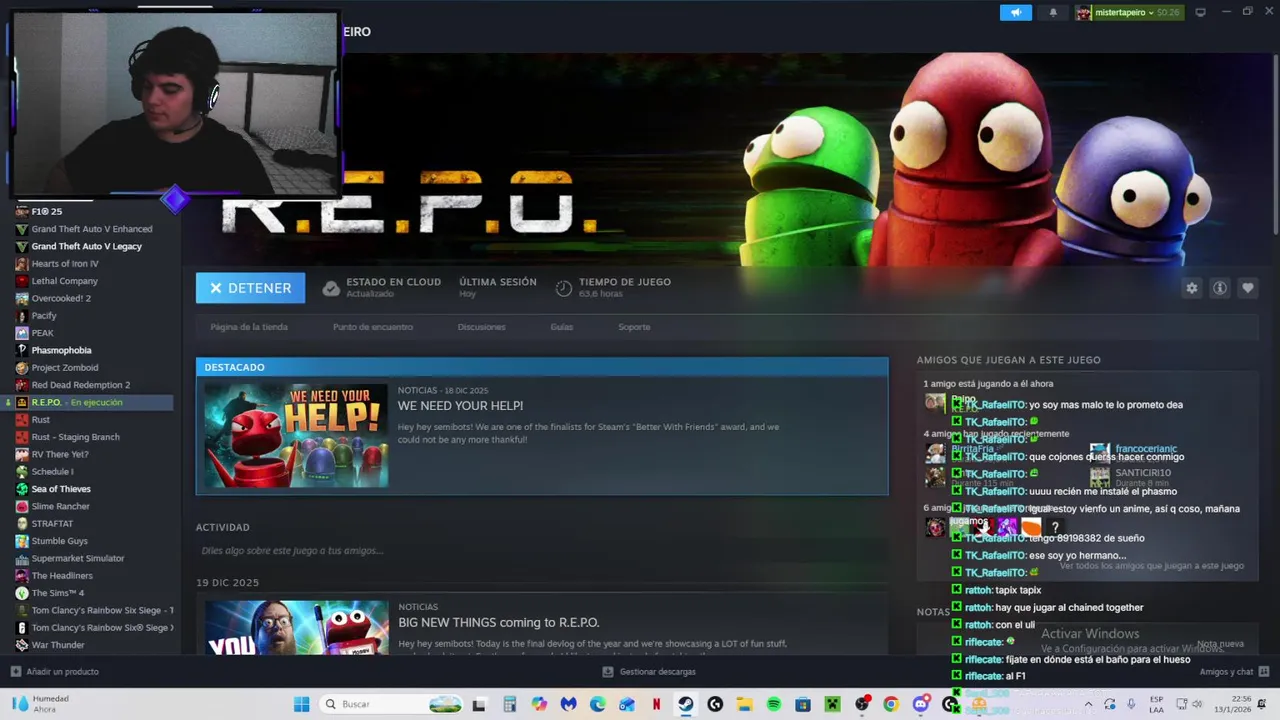Select Grand Theft Auto V Legacy
This screenshot has height=720, width=1280.
(87, 246)
